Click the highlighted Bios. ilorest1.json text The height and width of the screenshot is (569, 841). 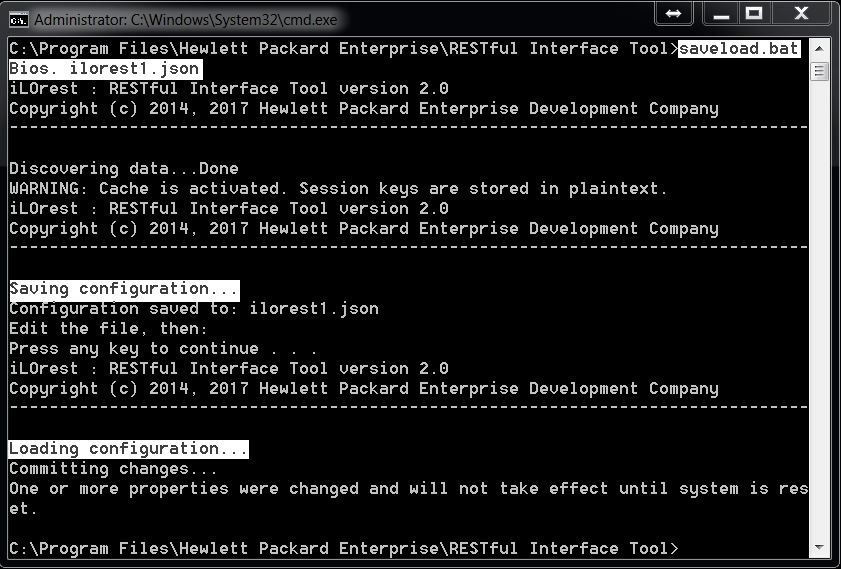click(105, 69)
